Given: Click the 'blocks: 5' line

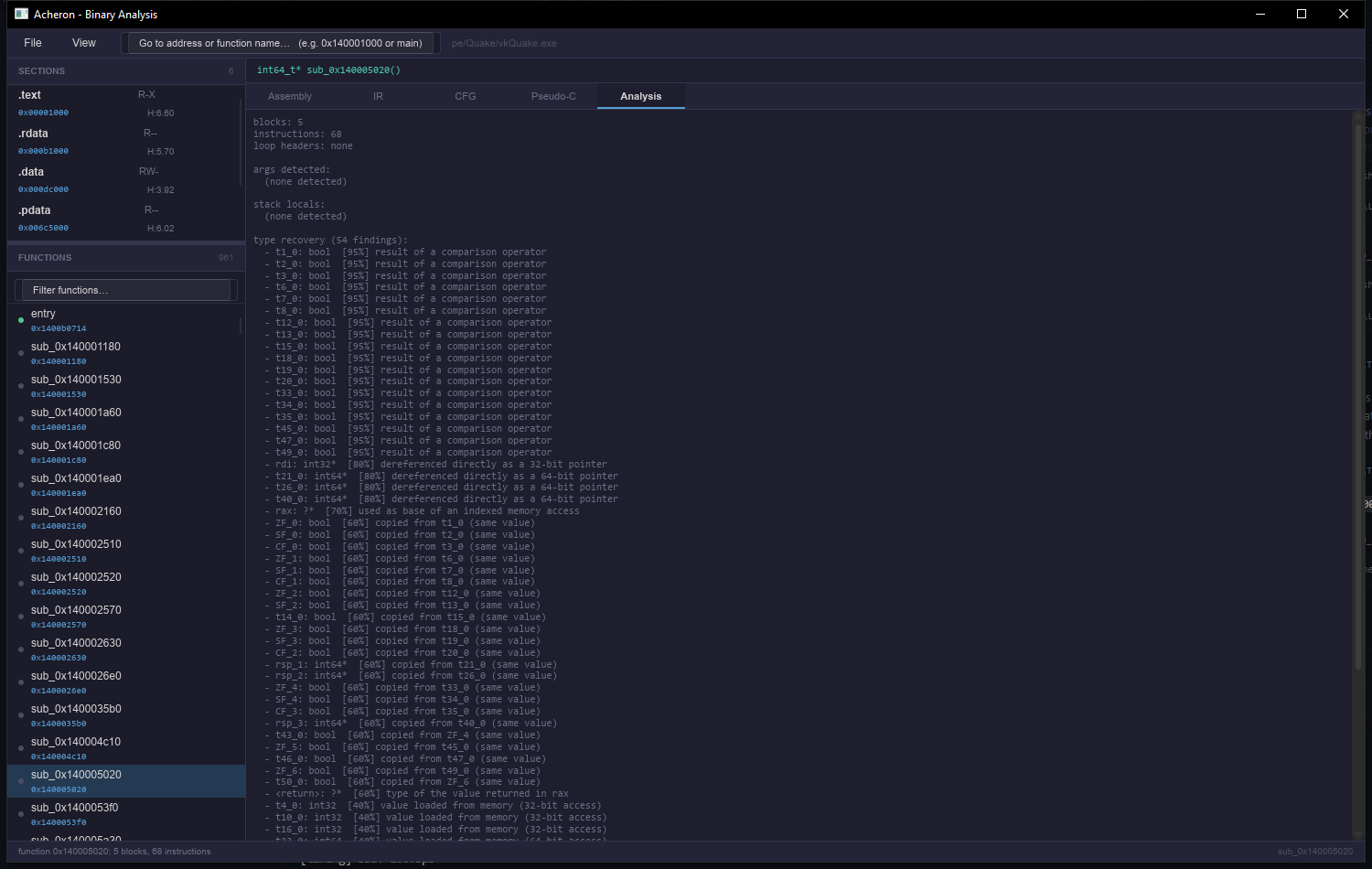Looking at the screenshot, I should pos(278,123).
